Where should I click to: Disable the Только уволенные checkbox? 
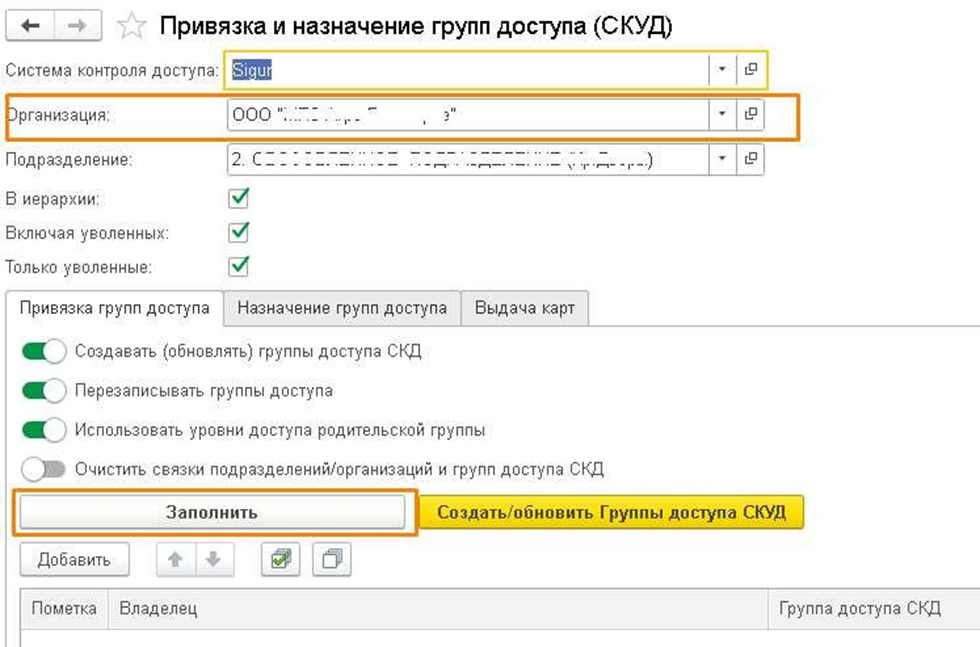[238, 267]
